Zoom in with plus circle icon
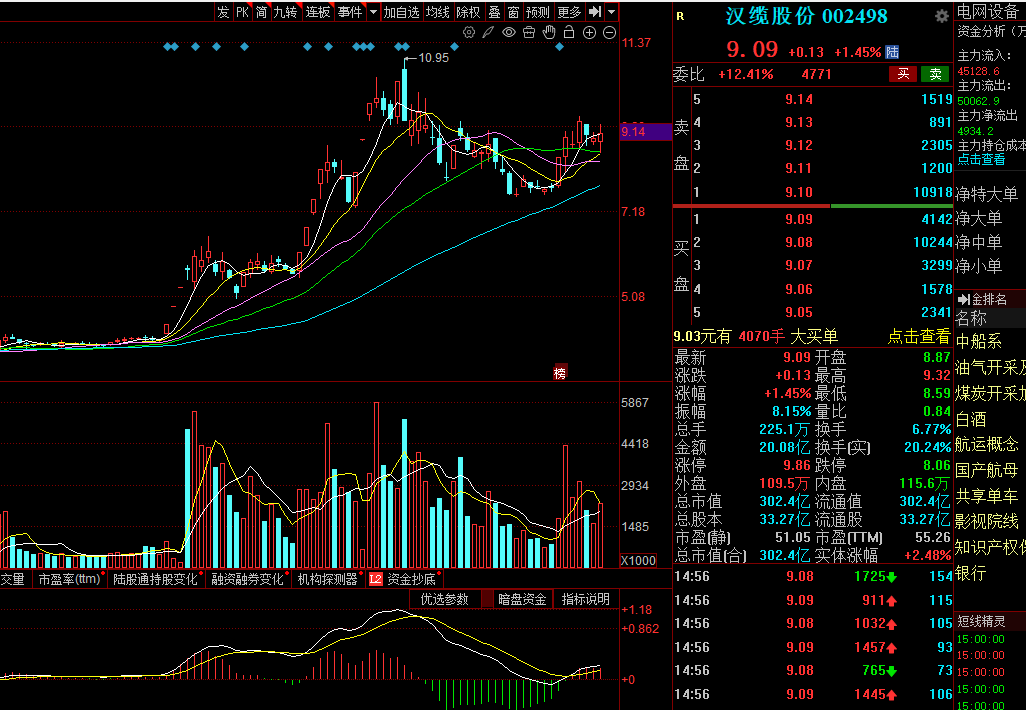The width and height of the screenshot is (1026, 710). click(590, 32)
